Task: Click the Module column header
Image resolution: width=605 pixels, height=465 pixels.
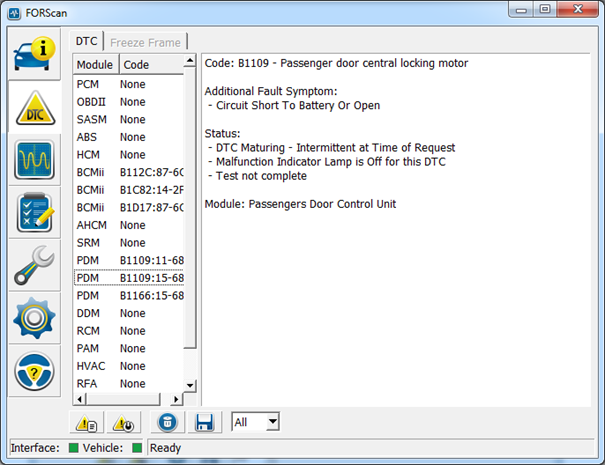Action: 96,64
